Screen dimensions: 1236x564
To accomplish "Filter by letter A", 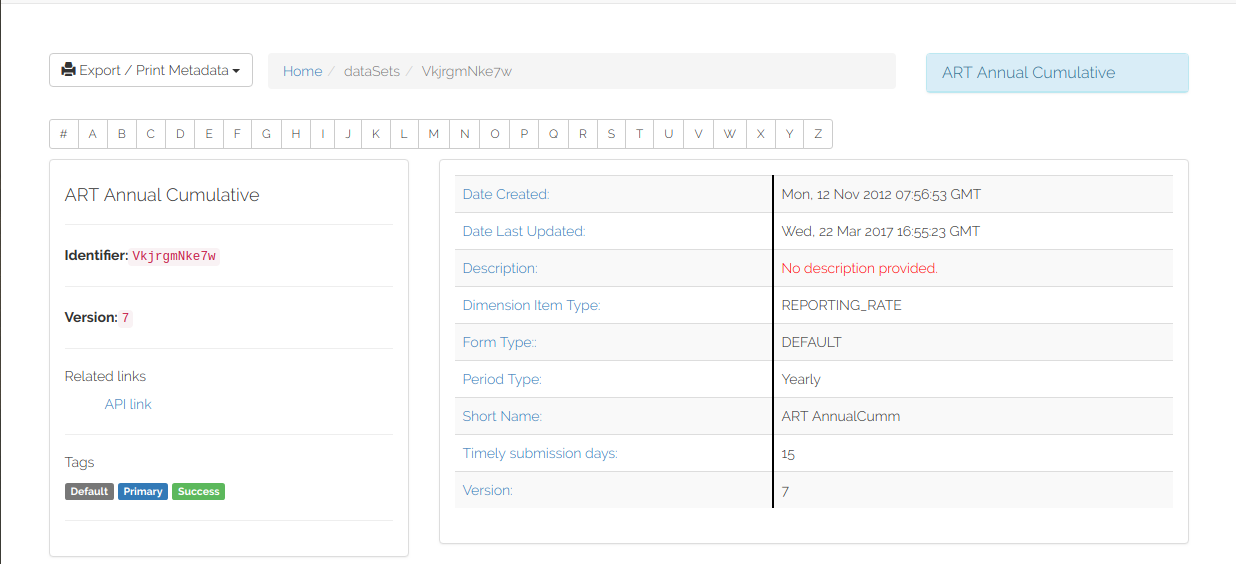I will tap(92, 134).
